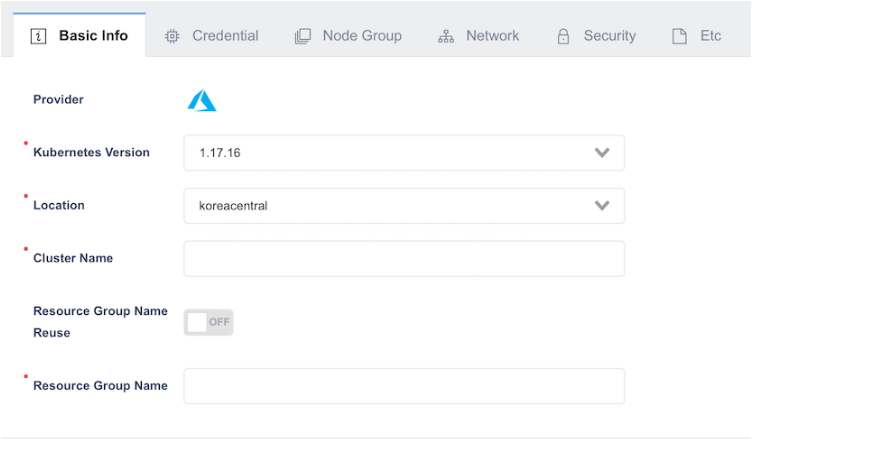Open the Node Group tab
895x473 pixels.
(x=348, y=36)
